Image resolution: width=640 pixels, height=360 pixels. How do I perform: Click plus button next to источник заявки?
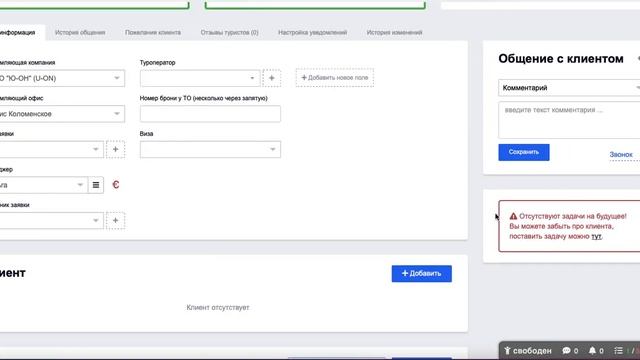pos(116,220)
